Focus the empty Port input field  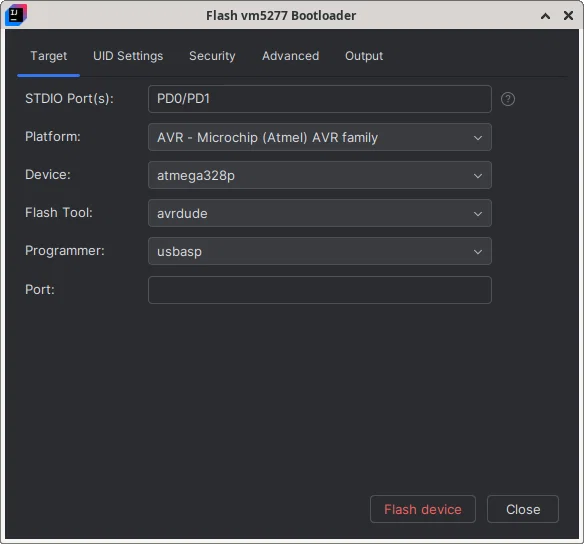(x=320, y=290)
